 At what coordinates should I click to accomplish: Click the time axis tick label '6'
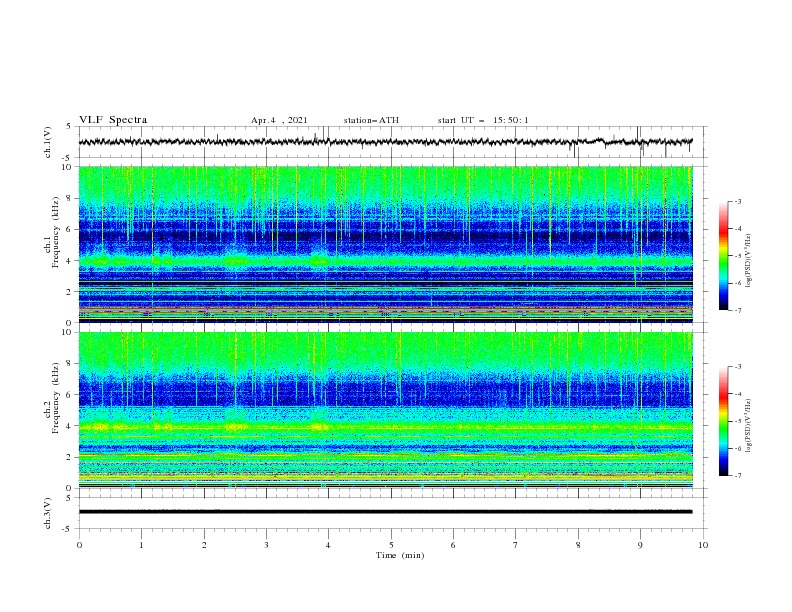click(453, 545)
